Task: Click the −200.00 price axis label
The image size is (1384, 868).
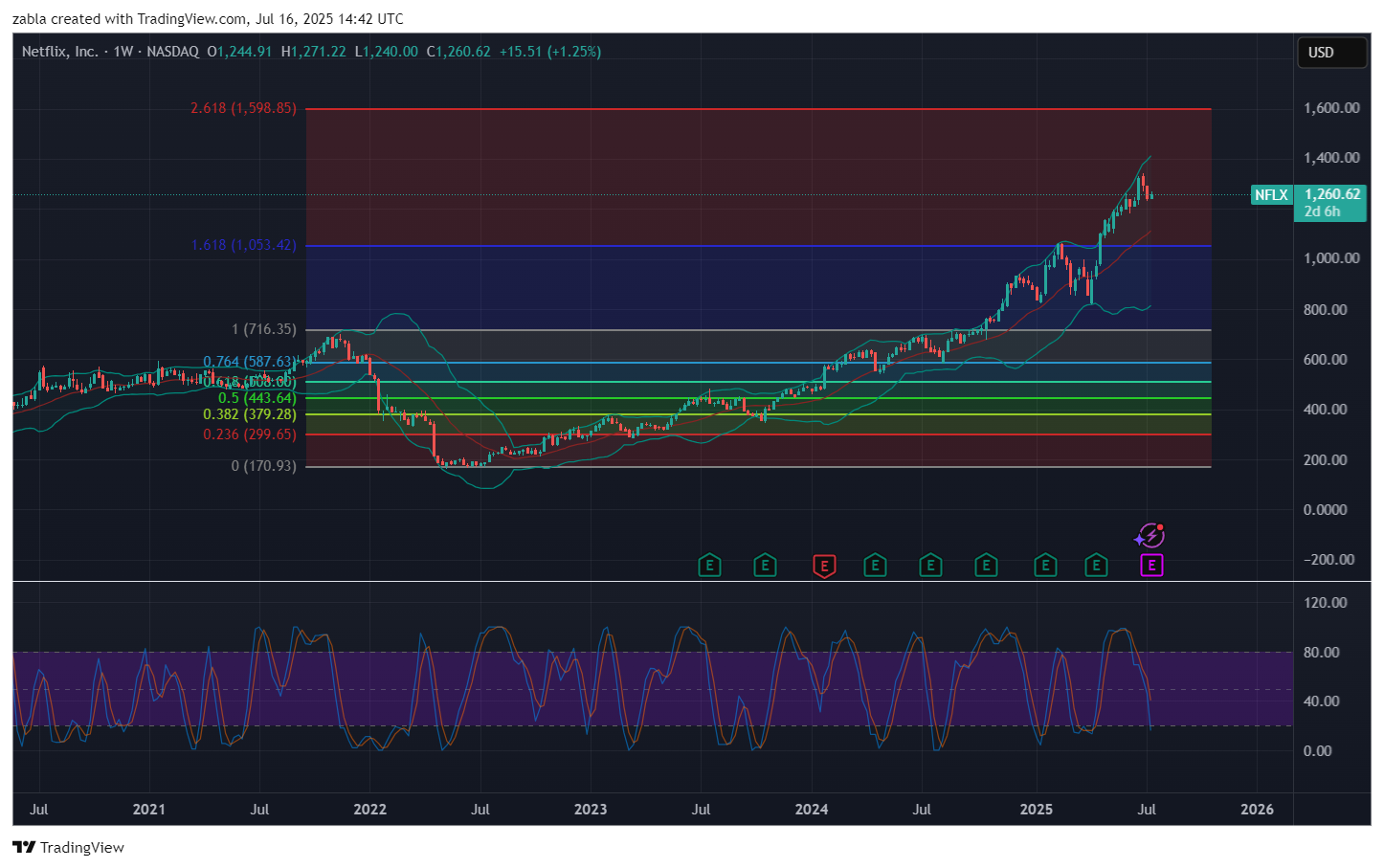Action: click(1329, 560)
